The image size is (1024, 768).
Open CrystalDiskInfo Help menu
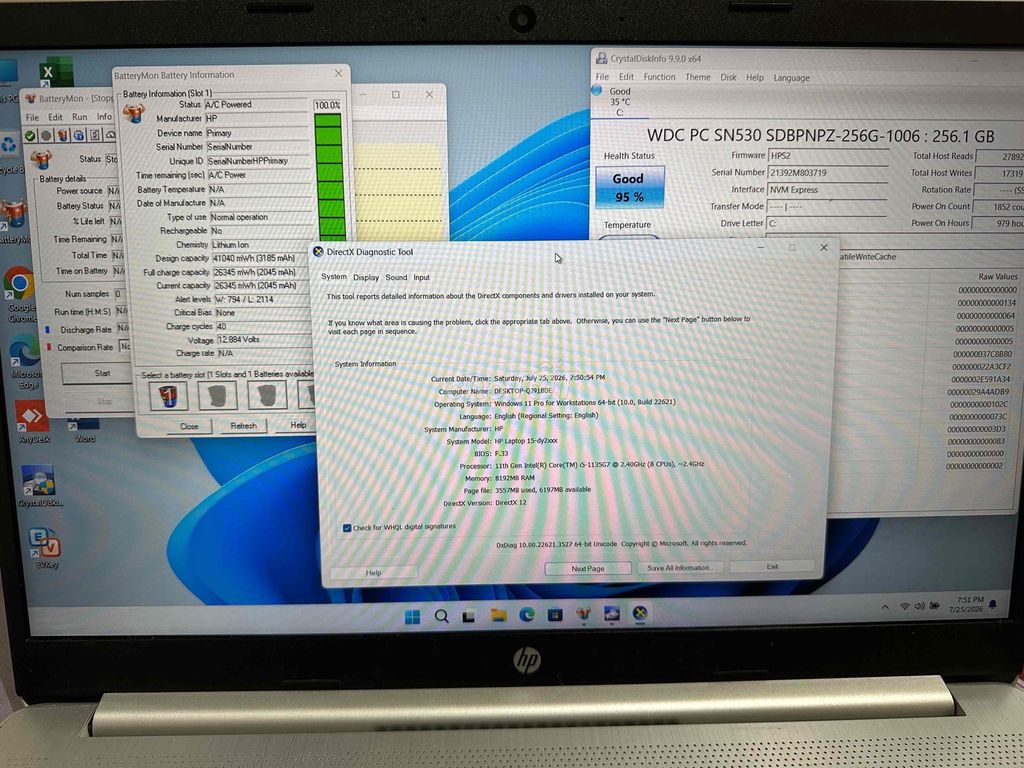click(x=755, y=77)
